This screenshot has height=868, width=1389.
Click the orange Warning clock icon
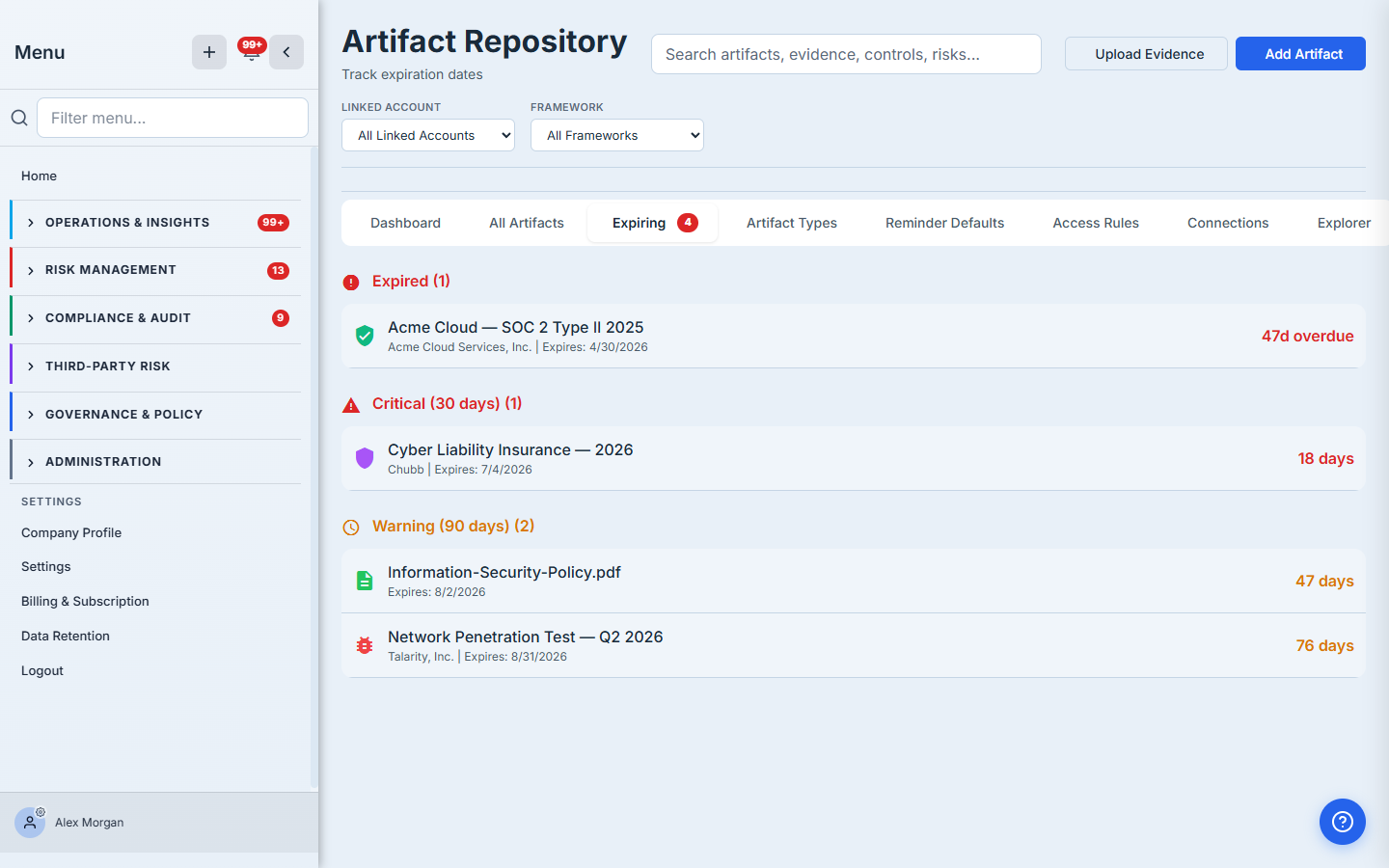(351, 528)
